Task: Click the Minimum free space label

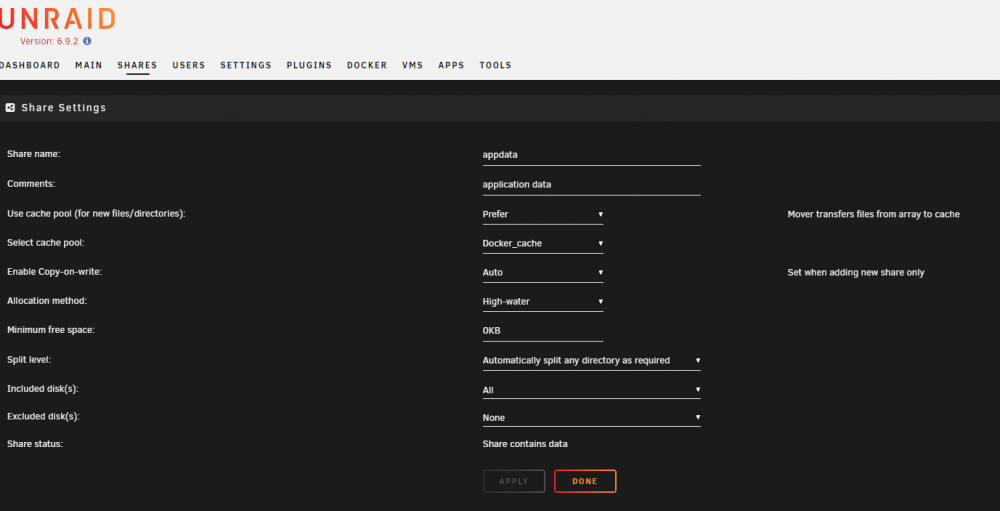Action: click(51, 330)
